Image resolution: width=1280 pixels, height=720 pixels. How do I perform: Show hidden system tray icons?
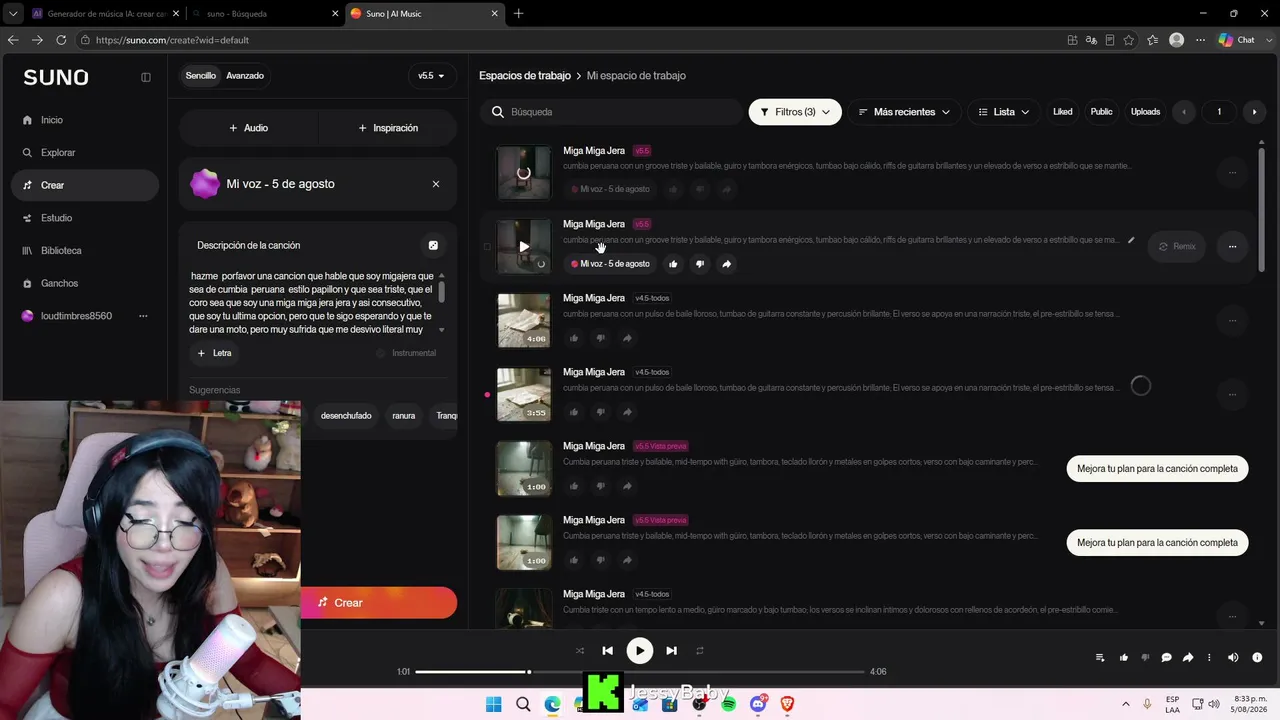[1126, 704]
